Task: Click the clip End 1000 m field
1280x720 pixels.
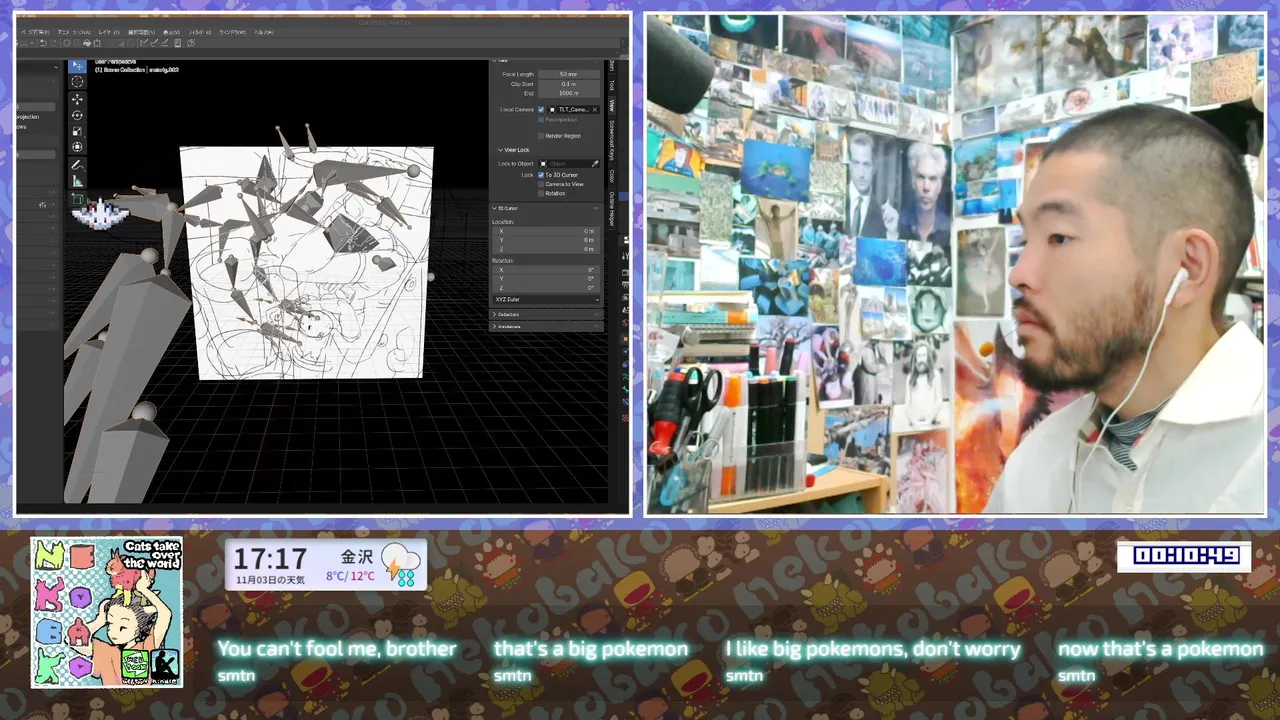Action: [569, 93]
